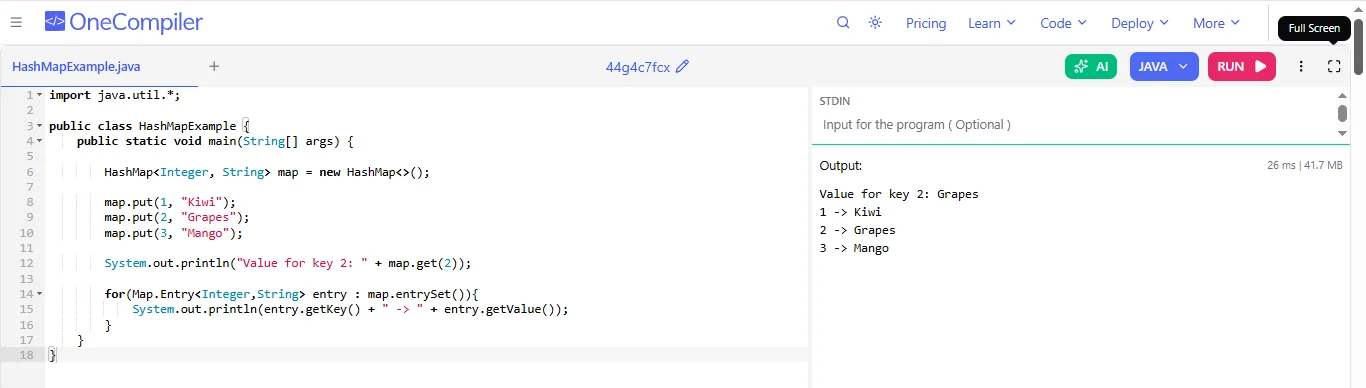
Task: Click the 'map.put(3, "Mango");' line
Action: (173, 233)
